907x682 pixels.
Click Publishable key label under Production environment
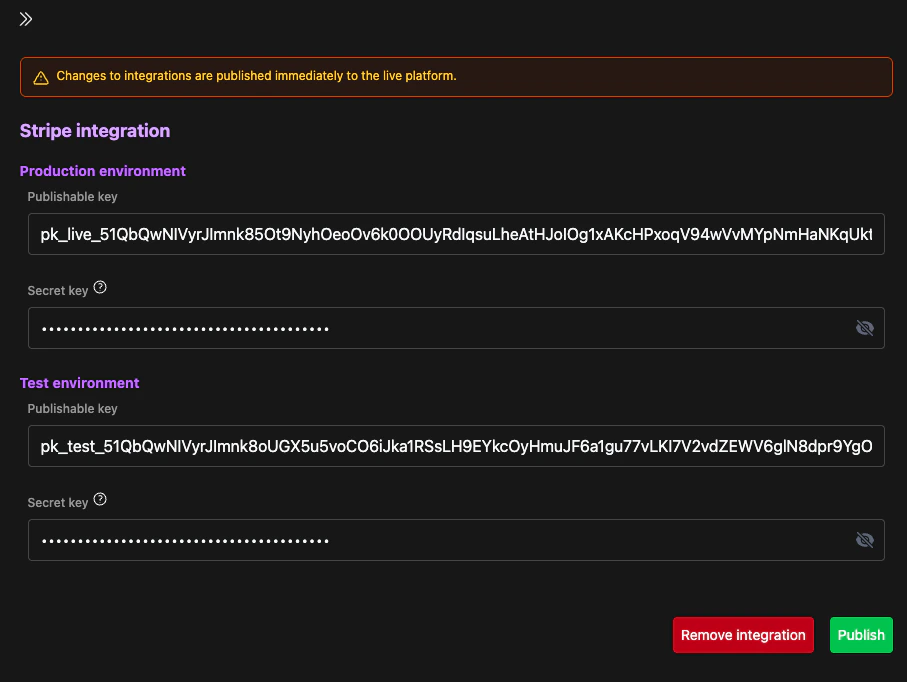pyautogui.click(x=72, y=197)
